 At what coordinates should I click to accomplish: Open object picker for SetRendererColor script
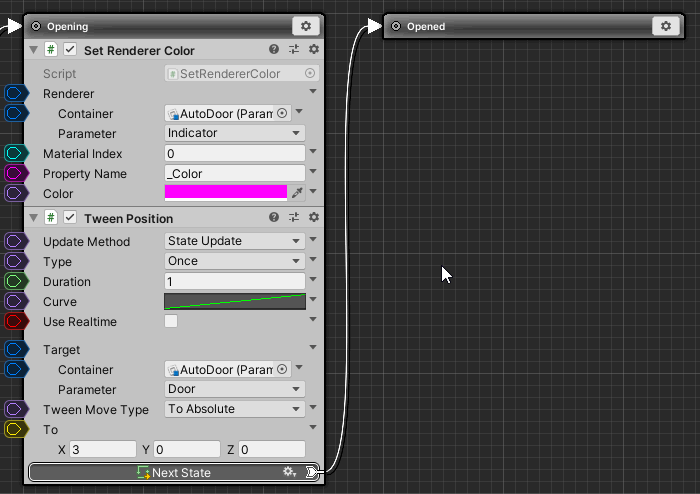[310, 73]
